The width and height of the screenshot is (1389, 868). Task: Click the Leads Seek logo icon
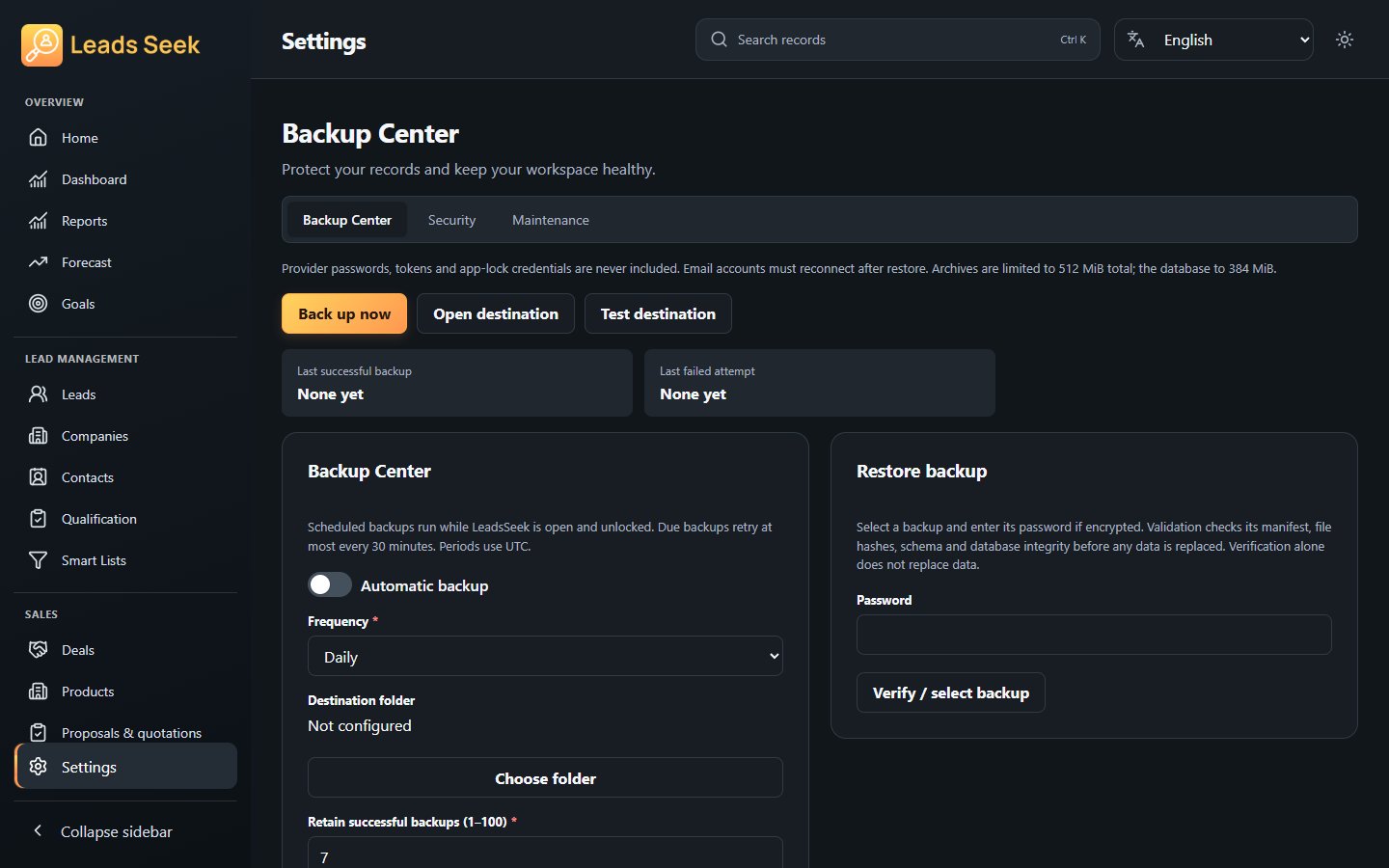coord(41,45)
